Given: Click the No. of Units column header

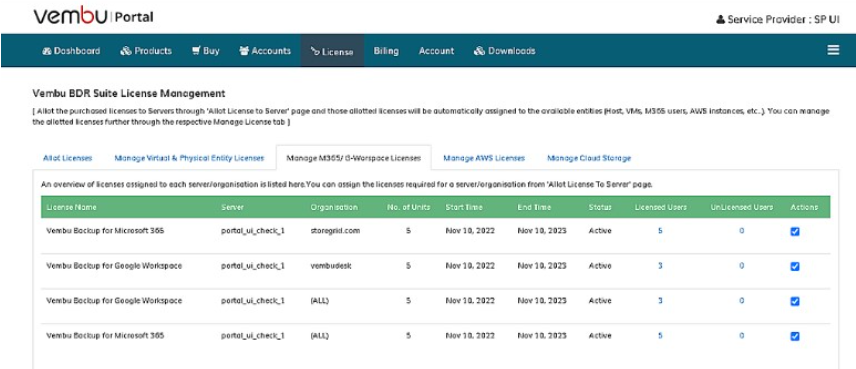Looking at the screenshot, I should [x=408, y=207].
